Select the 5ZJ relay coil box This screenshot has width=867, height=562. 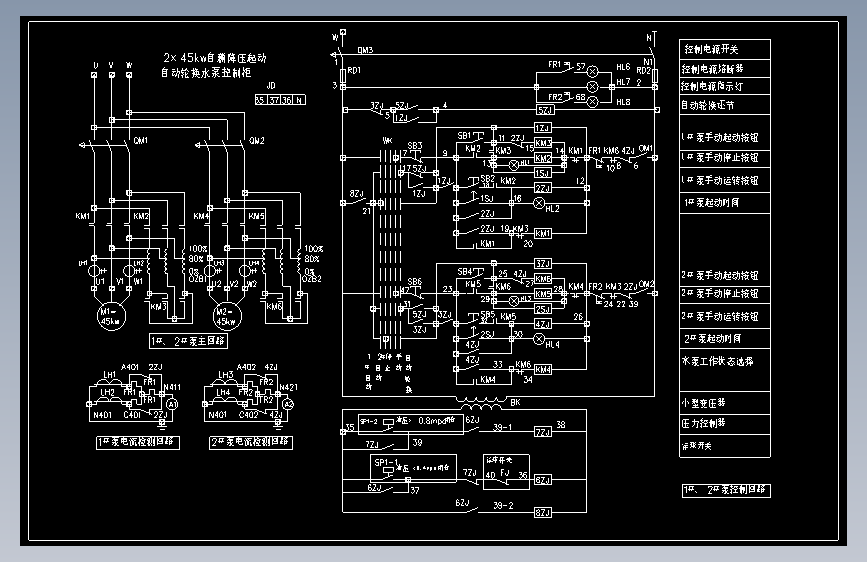click(x=545, y=110)
